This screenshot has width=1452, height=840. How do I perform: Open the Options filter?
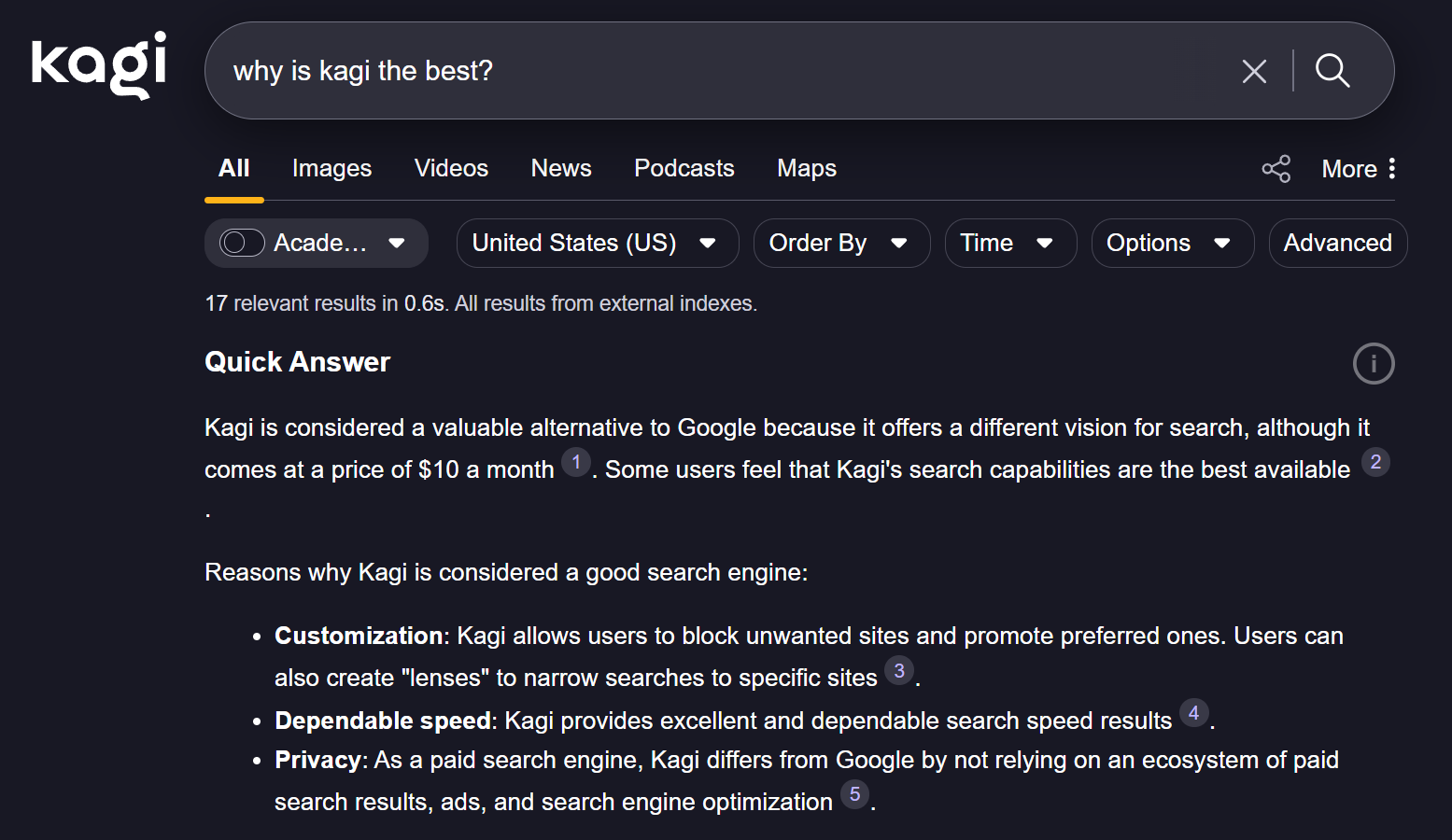pyautogui.click(x=1172, y=243)
